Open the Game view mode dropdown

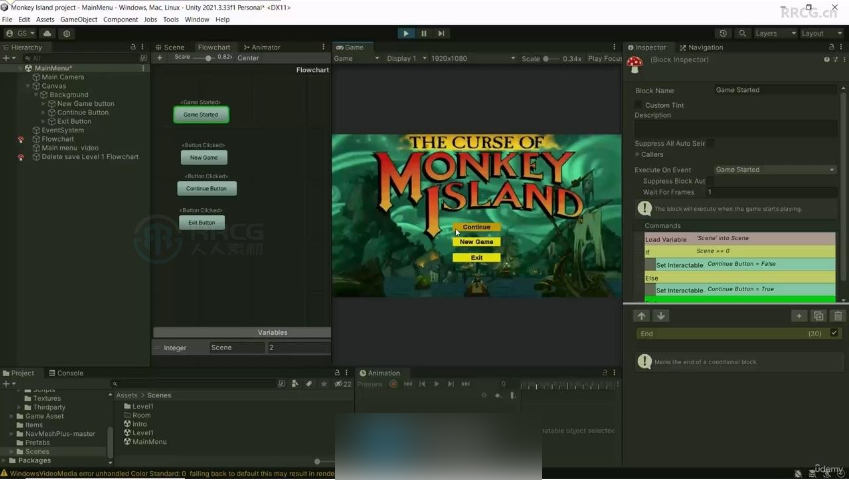tap(357, 58)
